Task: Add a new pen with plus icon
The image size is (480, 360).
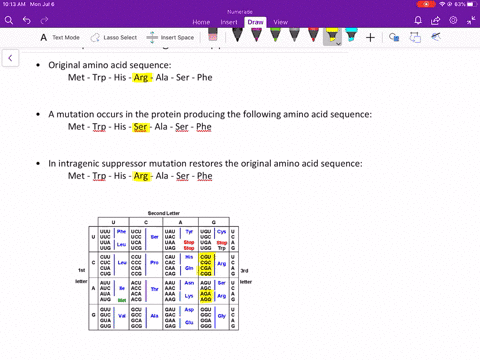Action: pos(370,37)
